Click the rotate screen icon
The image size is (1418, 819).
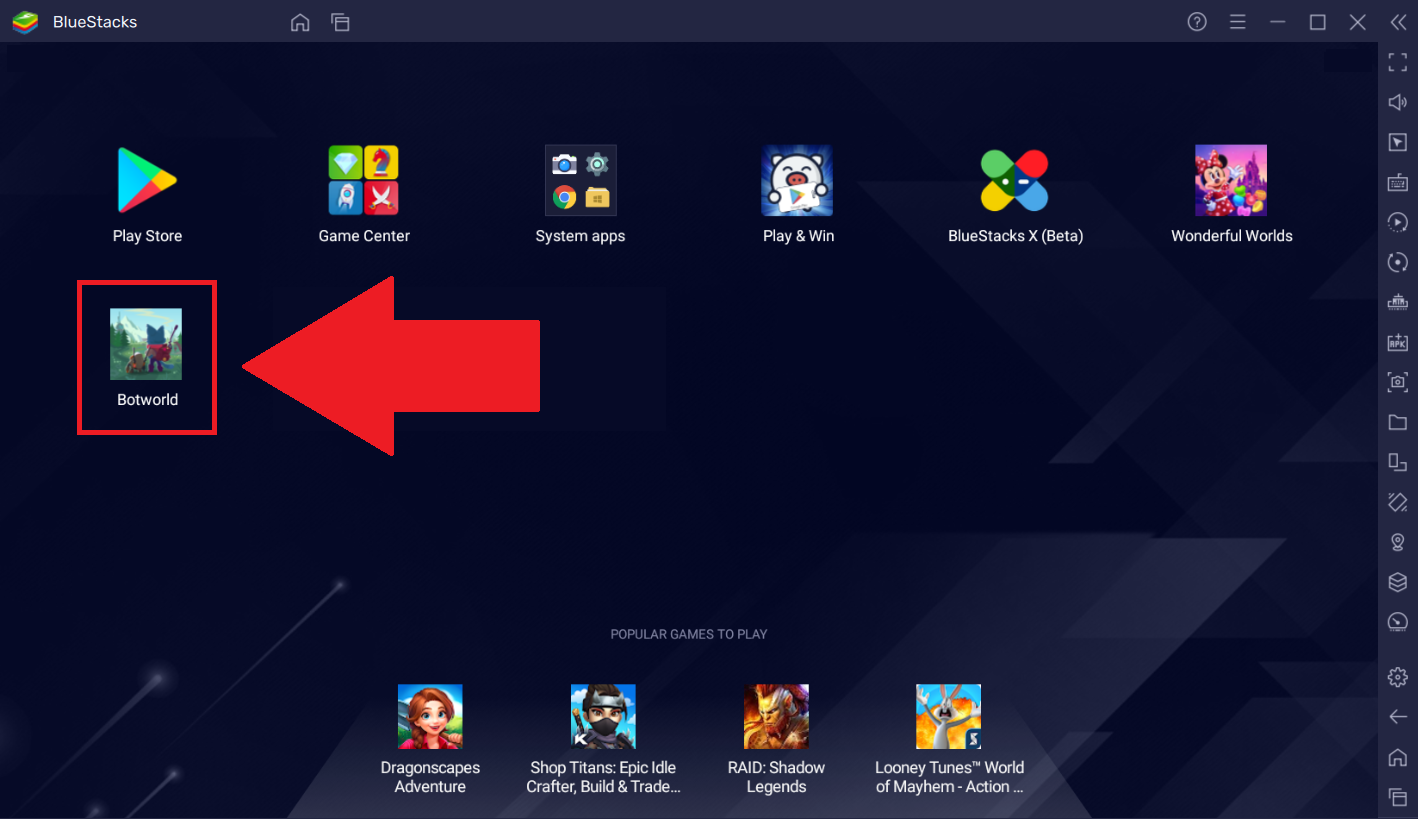click(x=1398, y=462)
